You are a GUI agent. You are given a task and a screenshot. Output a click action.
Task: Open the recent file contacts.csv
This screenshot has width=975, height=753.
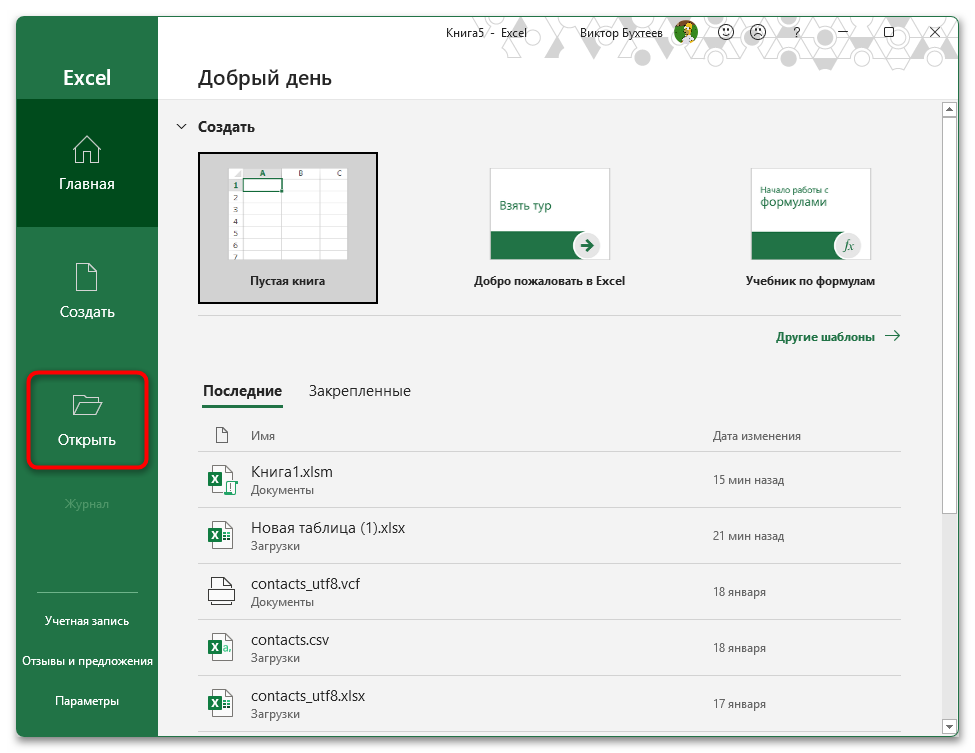(x=549, y=648)
